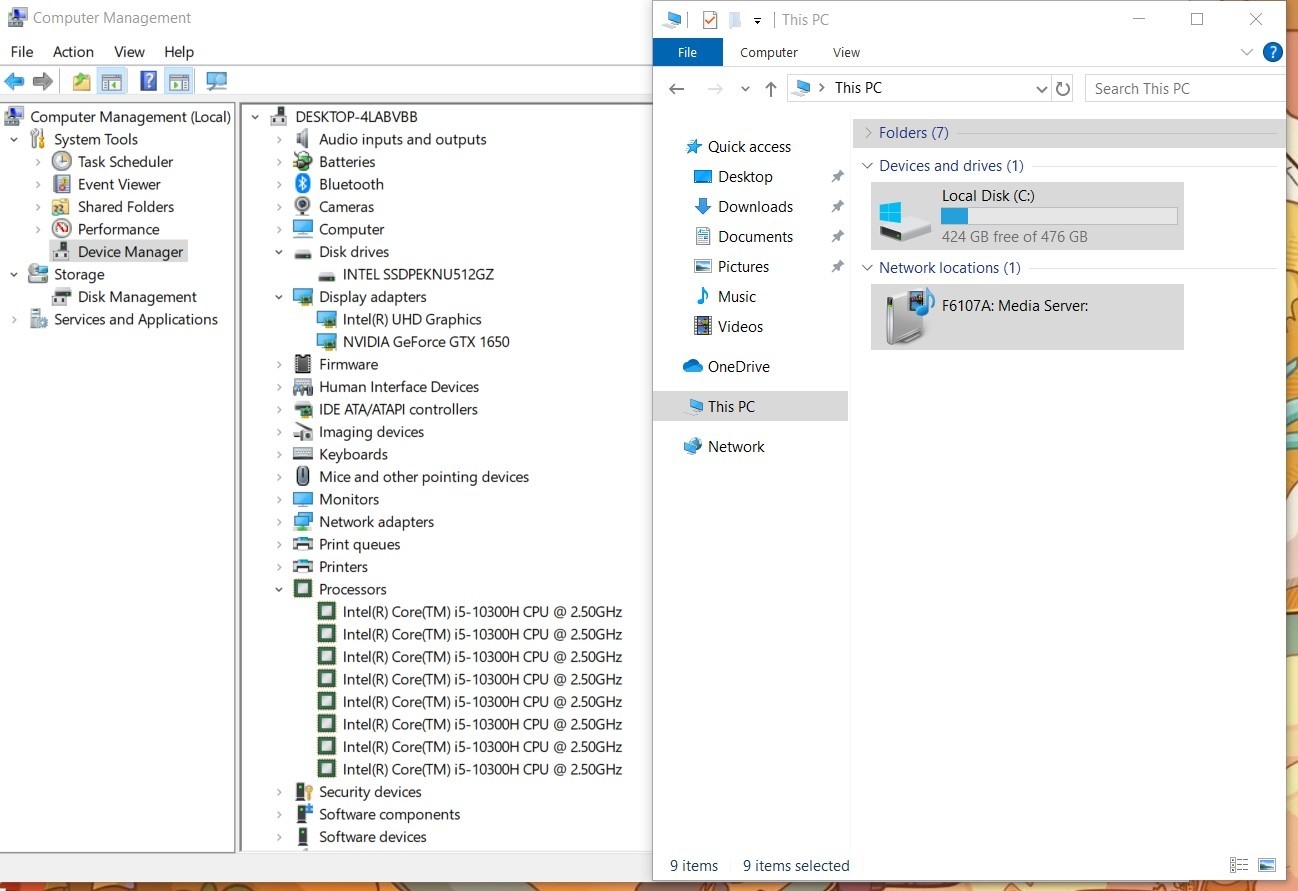Select the Local Disk (C:) drive
Screen dimensions: 1298x891
1027,216
